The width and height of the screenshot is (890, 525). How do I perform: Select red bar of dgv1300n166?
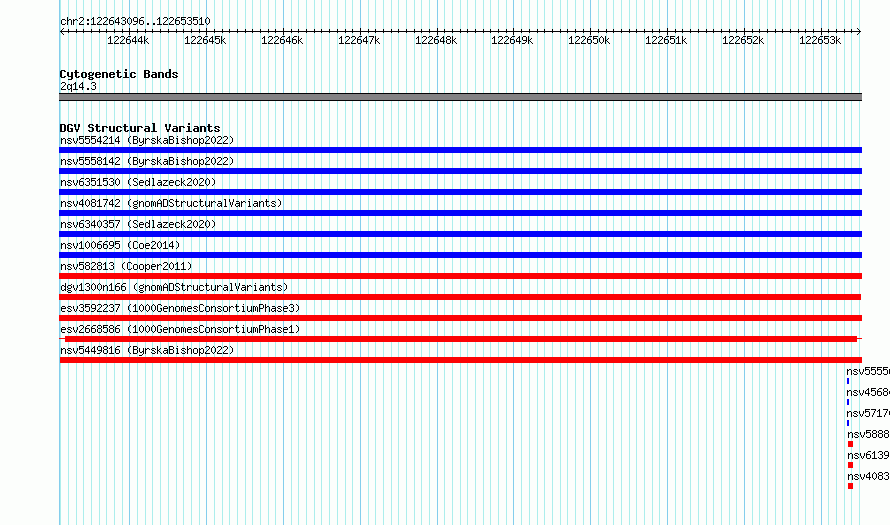point(460,297)
